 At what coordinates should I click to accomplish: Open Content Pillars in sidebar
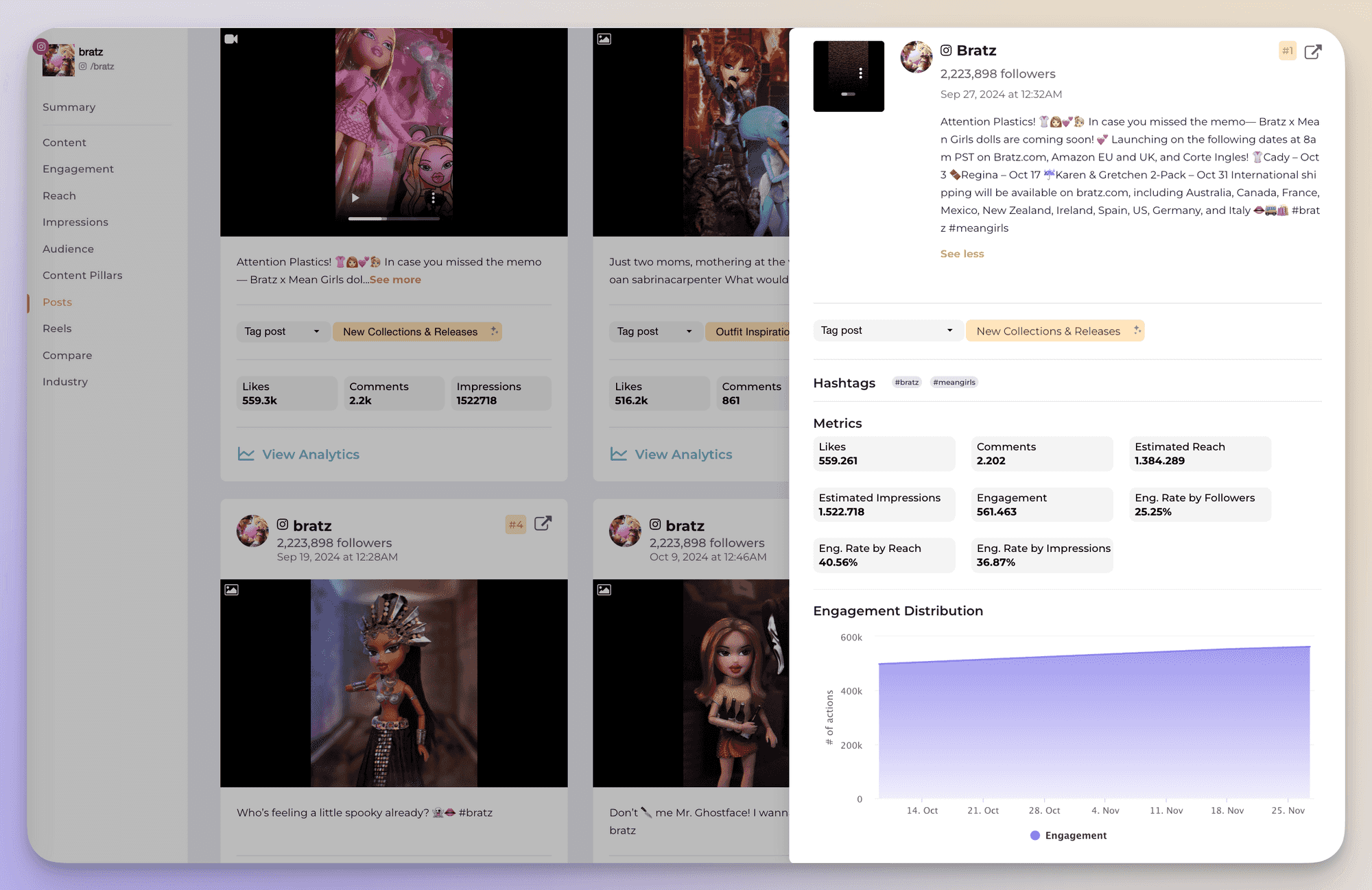coord(82,275)
